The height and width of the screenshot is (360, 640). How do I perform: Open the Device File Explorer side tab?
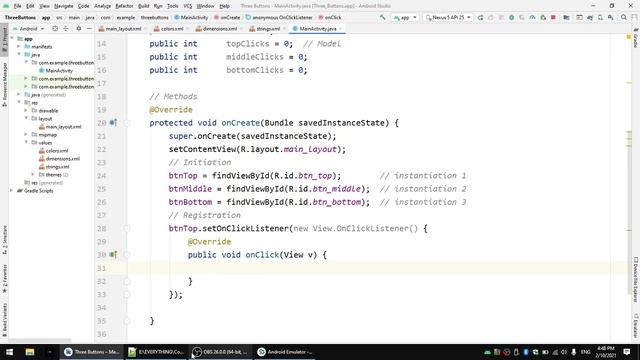(x=636, y=279)
